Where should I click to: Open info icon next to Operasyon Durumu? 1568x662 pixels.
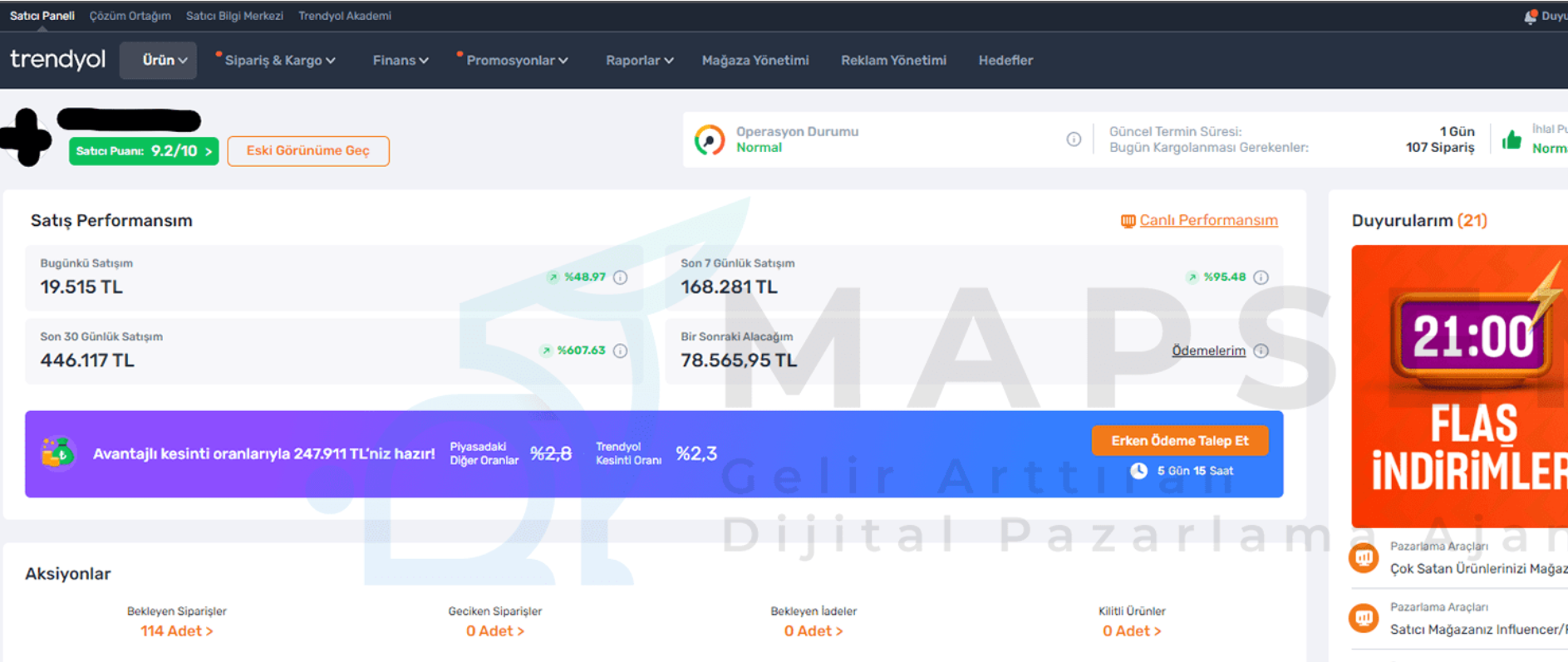(1074, 140)
